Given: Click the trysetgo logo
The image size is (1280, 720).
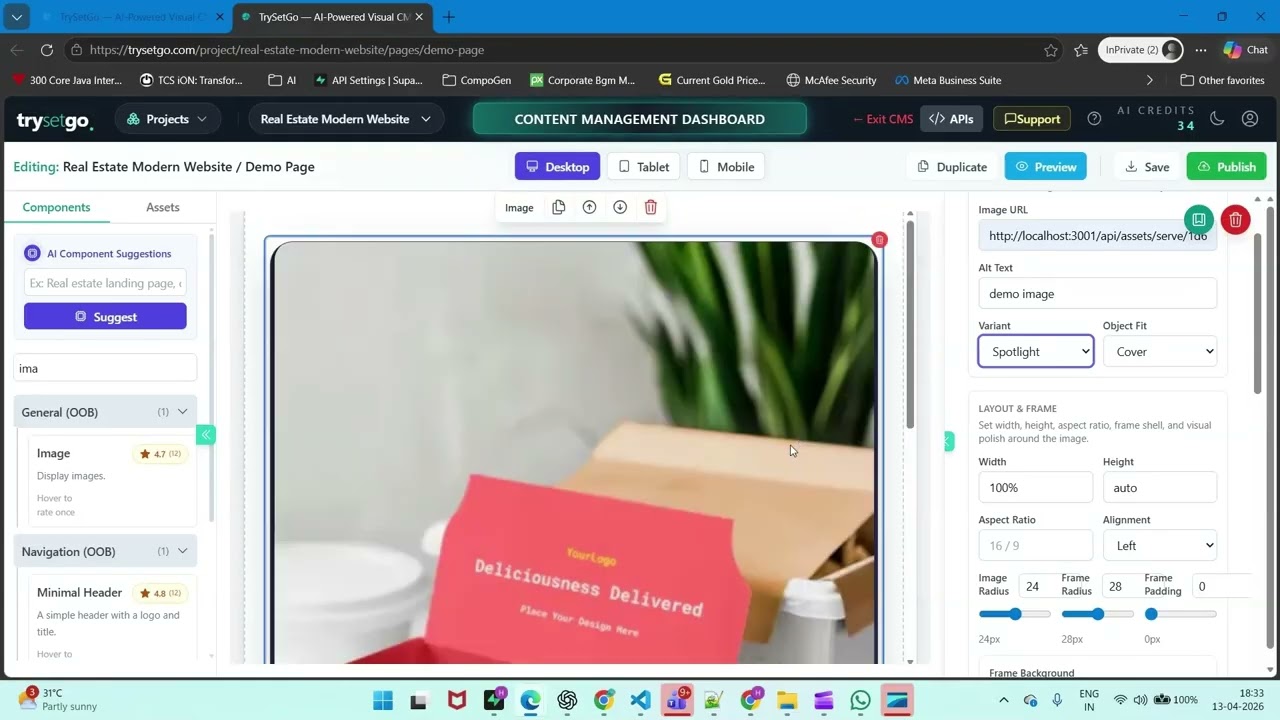Looking at the screenshot, I should [54, 120].
